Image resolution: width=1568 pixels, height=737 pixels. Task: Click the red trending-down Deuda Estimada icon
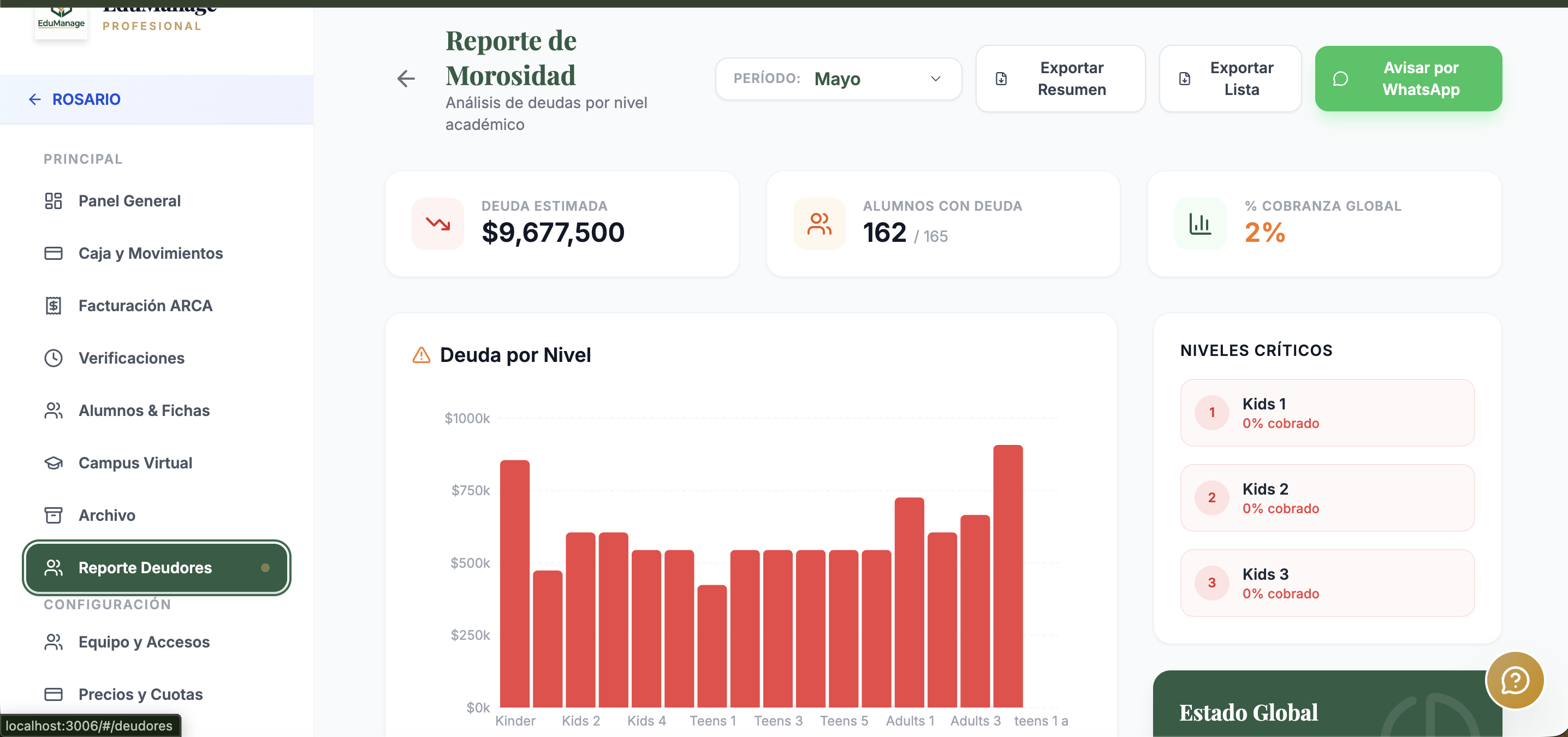(438, 223)
